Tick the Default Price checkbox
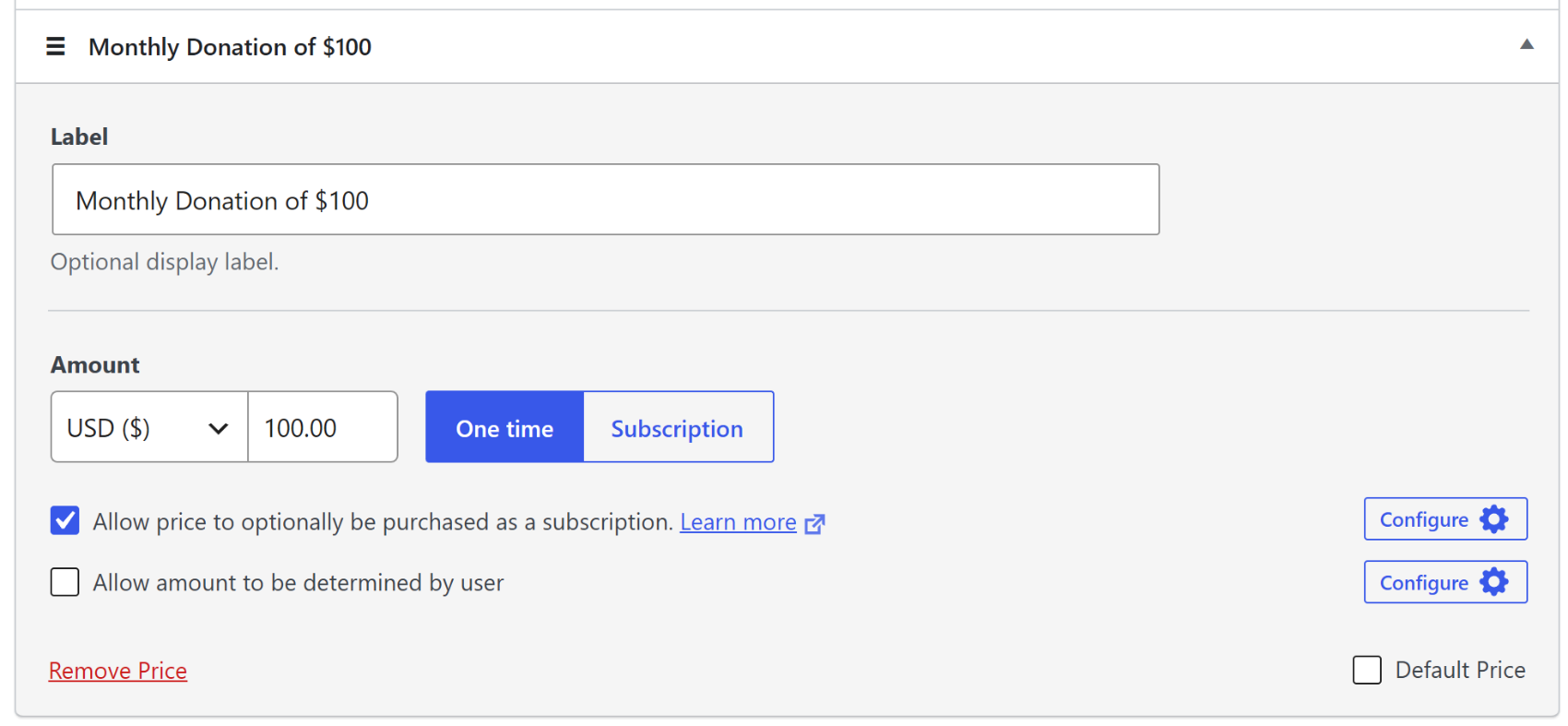This screenshot has width=1568, height=726. point(1367,670)
